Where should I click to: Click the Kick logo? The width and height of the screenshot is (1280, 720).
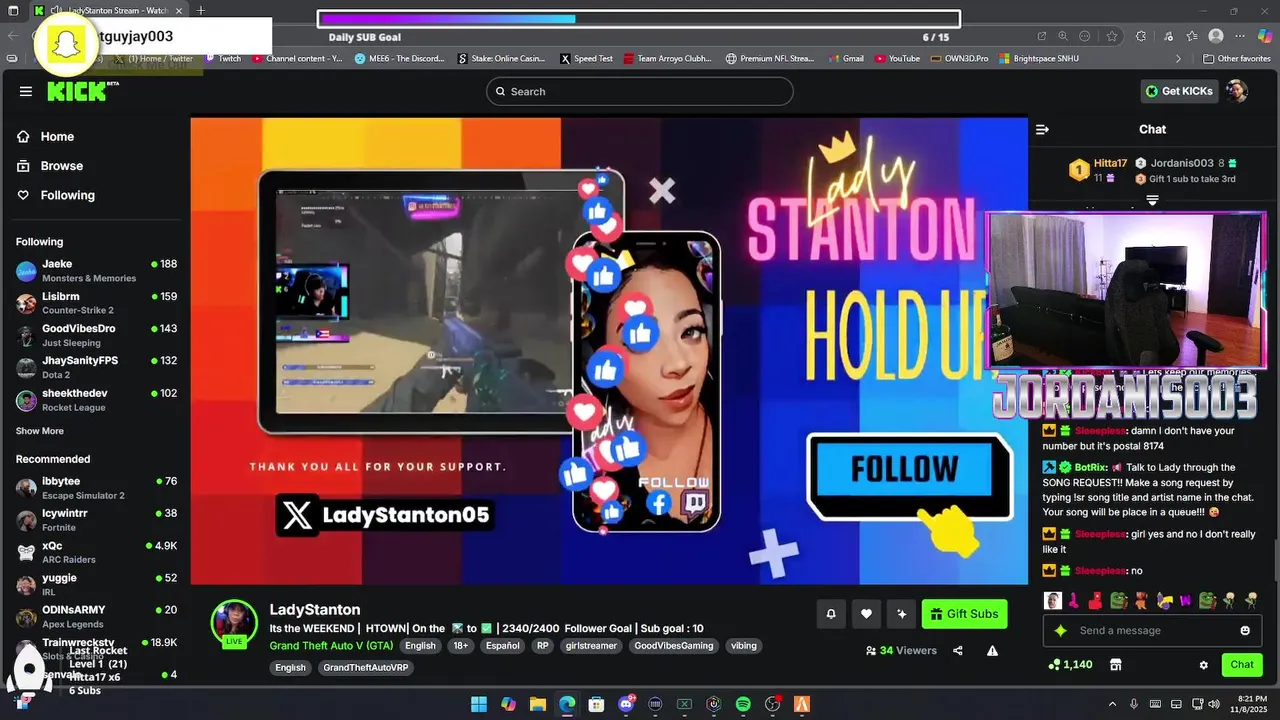[x=81, y=91]
